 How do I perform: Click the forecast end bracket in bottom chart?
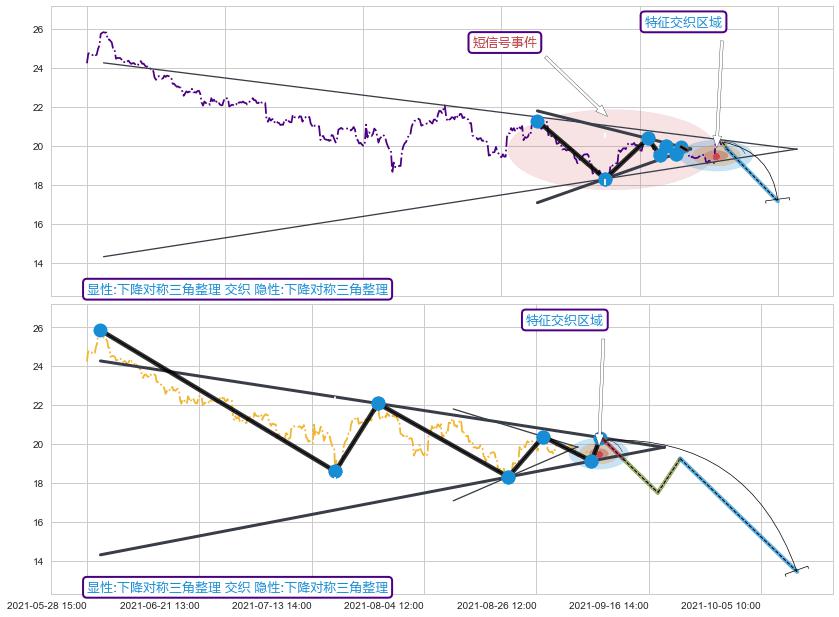[797, 570]
